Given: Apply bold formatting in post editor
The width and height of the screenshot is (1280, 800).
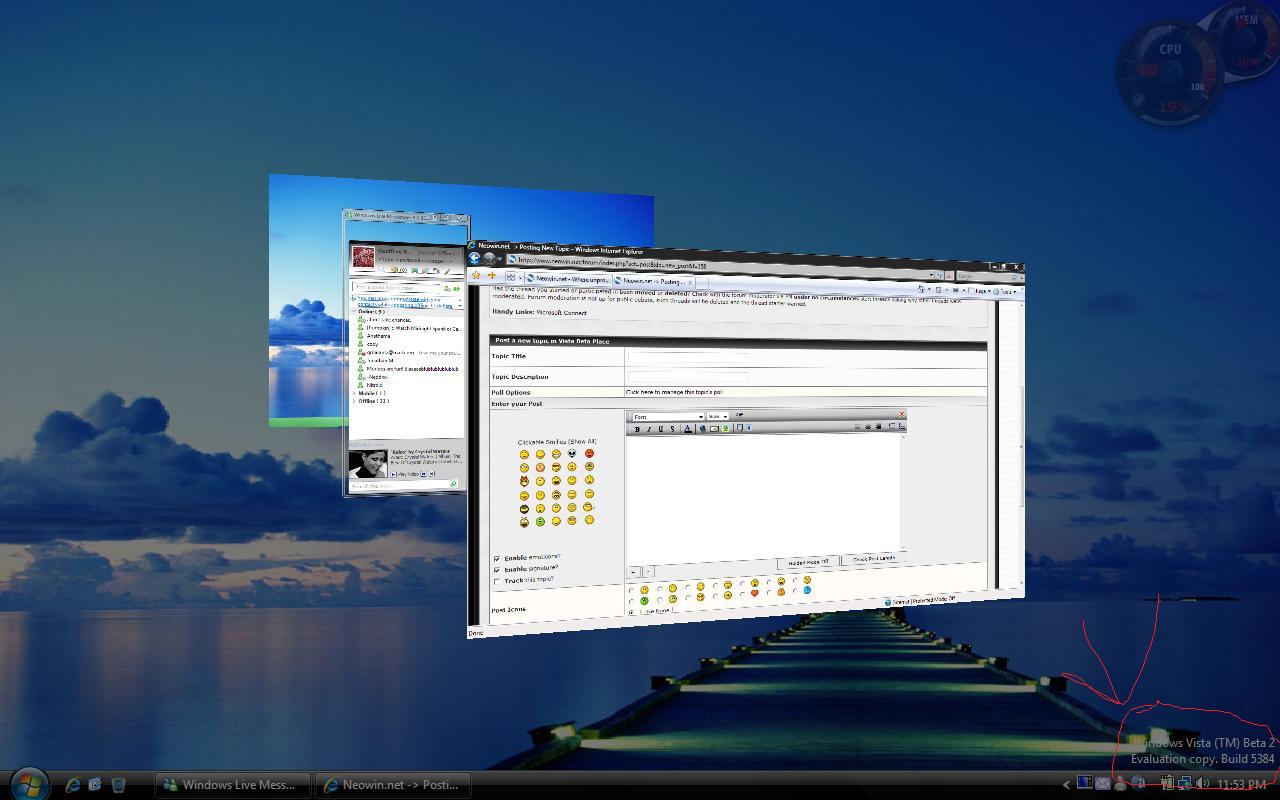Looking at the screenshot, I should pyautogui.click(x=637, y=429).
